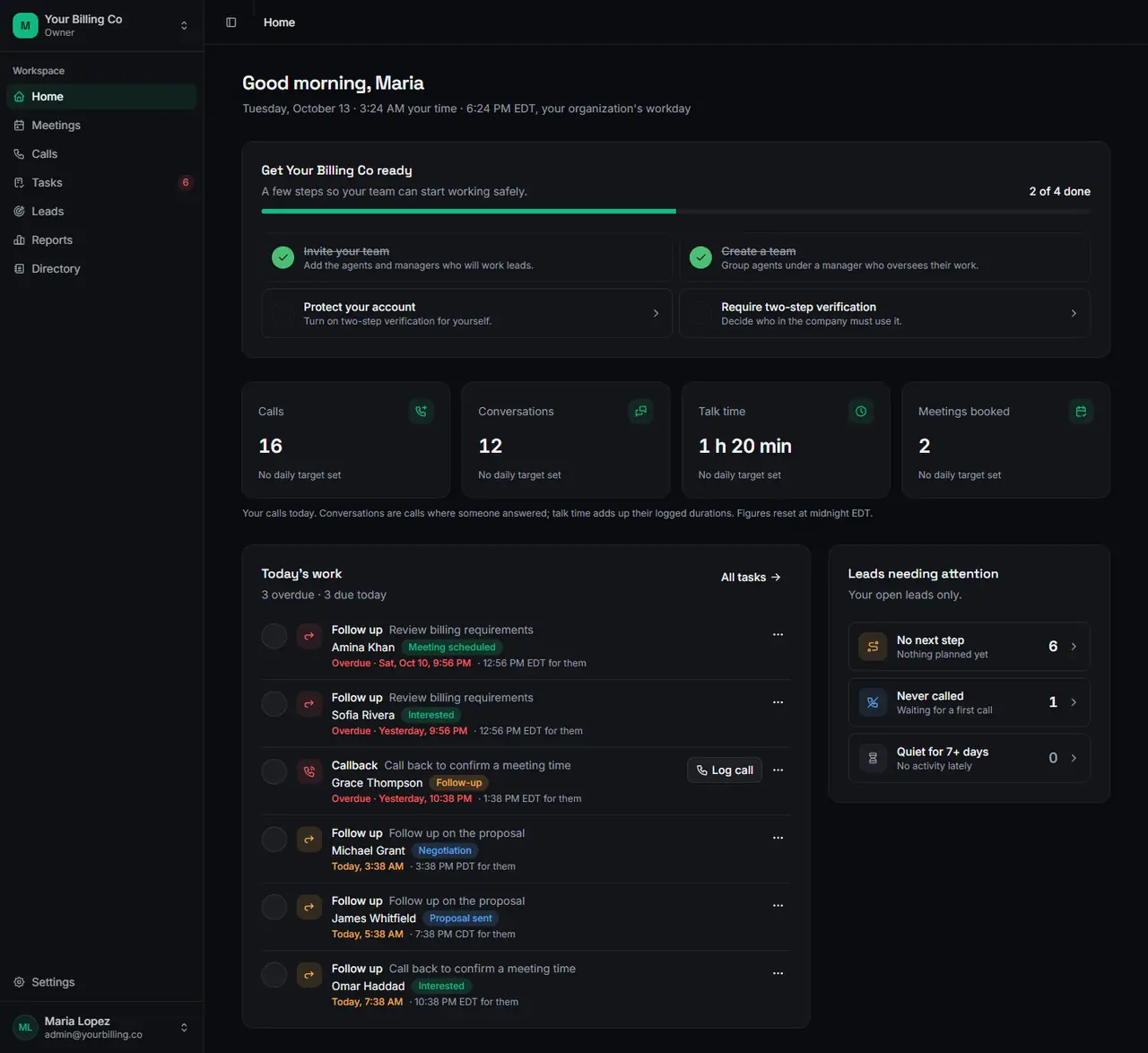The image size is (1148, 1053).
Task: Click the Talk time clock icon
Action: 861,412
